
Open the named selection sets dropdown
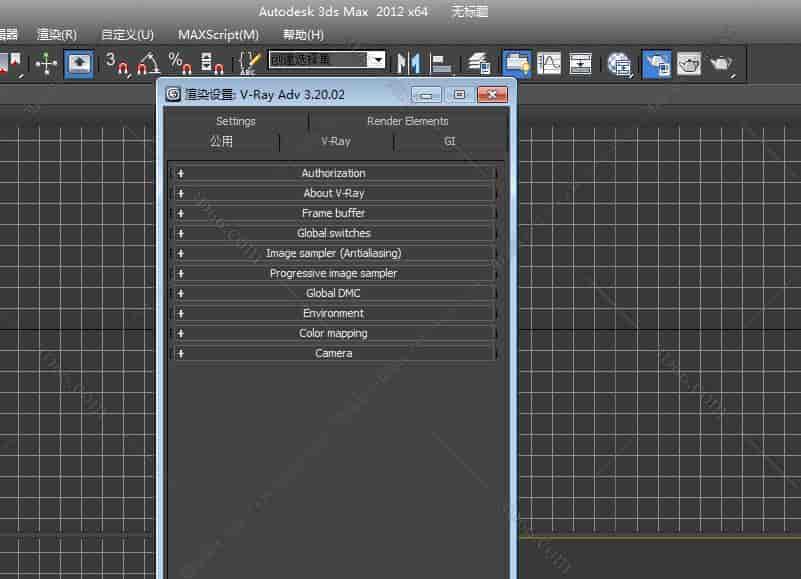click(x=376, y=60)
